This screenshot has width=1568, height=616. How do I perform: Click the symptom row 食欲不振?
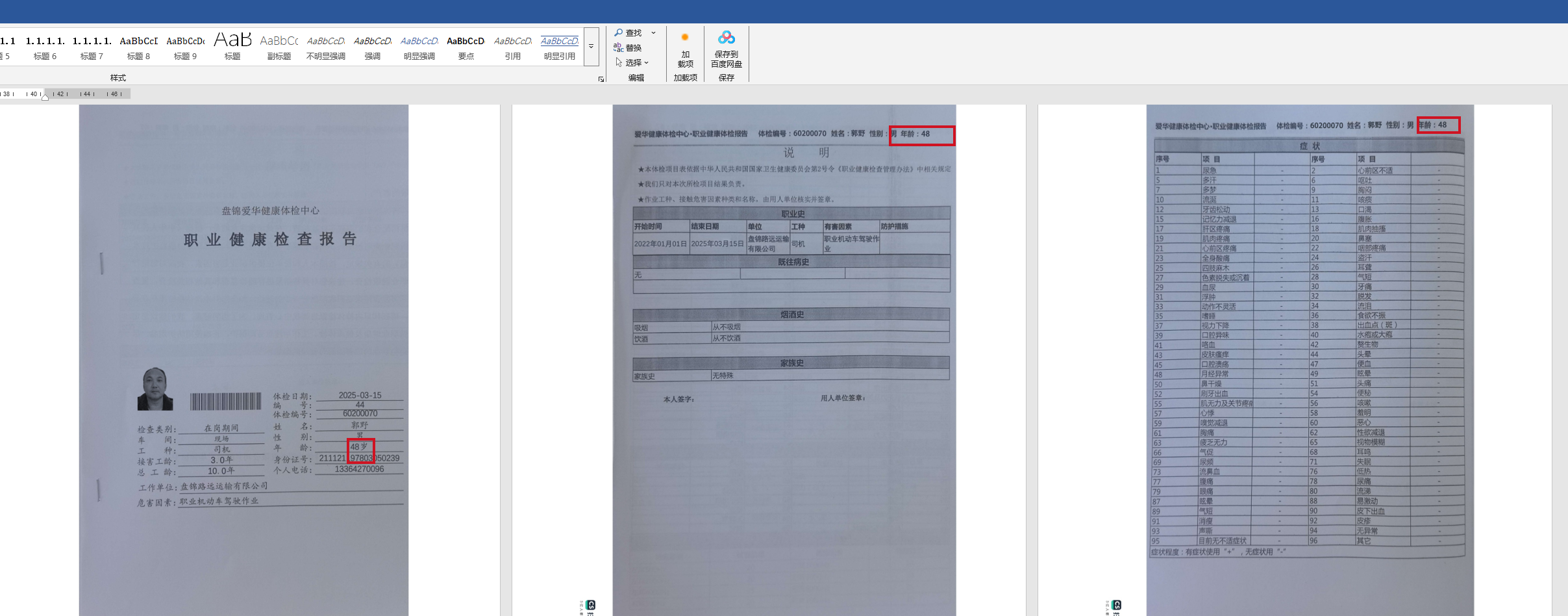[x=1371, y=316]
